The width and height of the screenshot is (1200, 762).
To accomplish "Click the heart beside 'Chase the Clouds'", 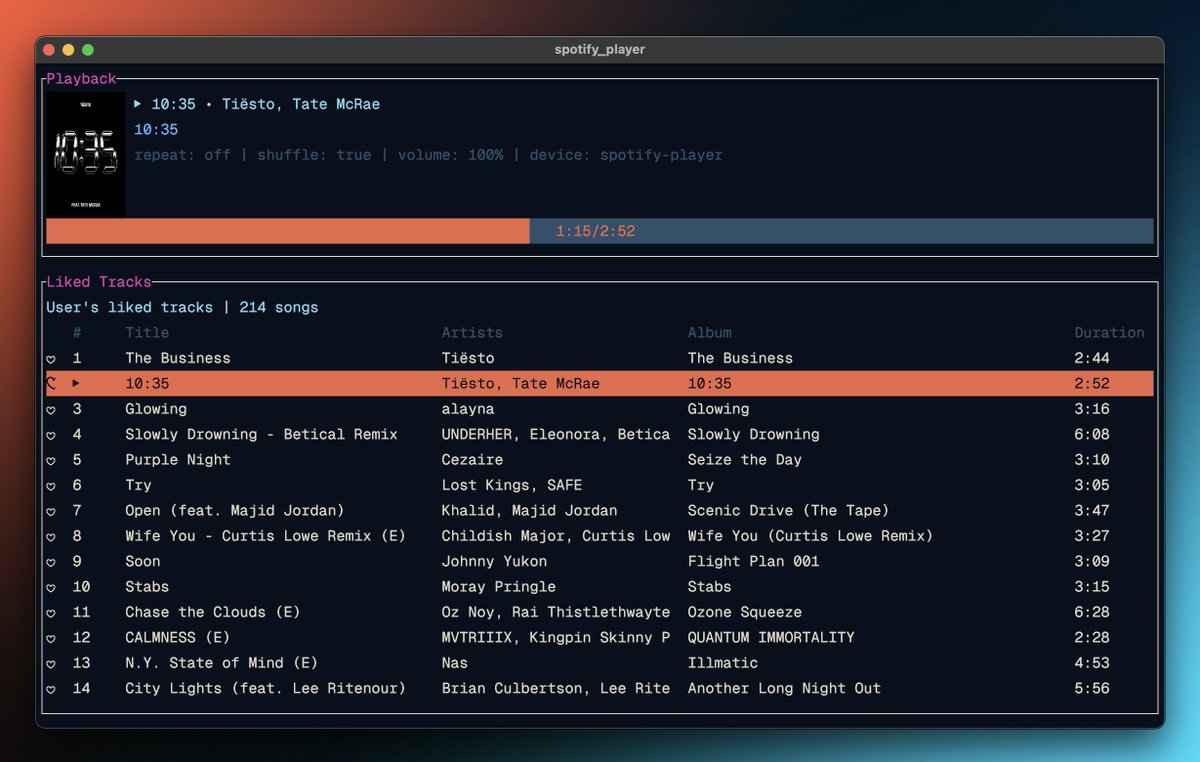I will pyautogui.click(x=51, y=611).
